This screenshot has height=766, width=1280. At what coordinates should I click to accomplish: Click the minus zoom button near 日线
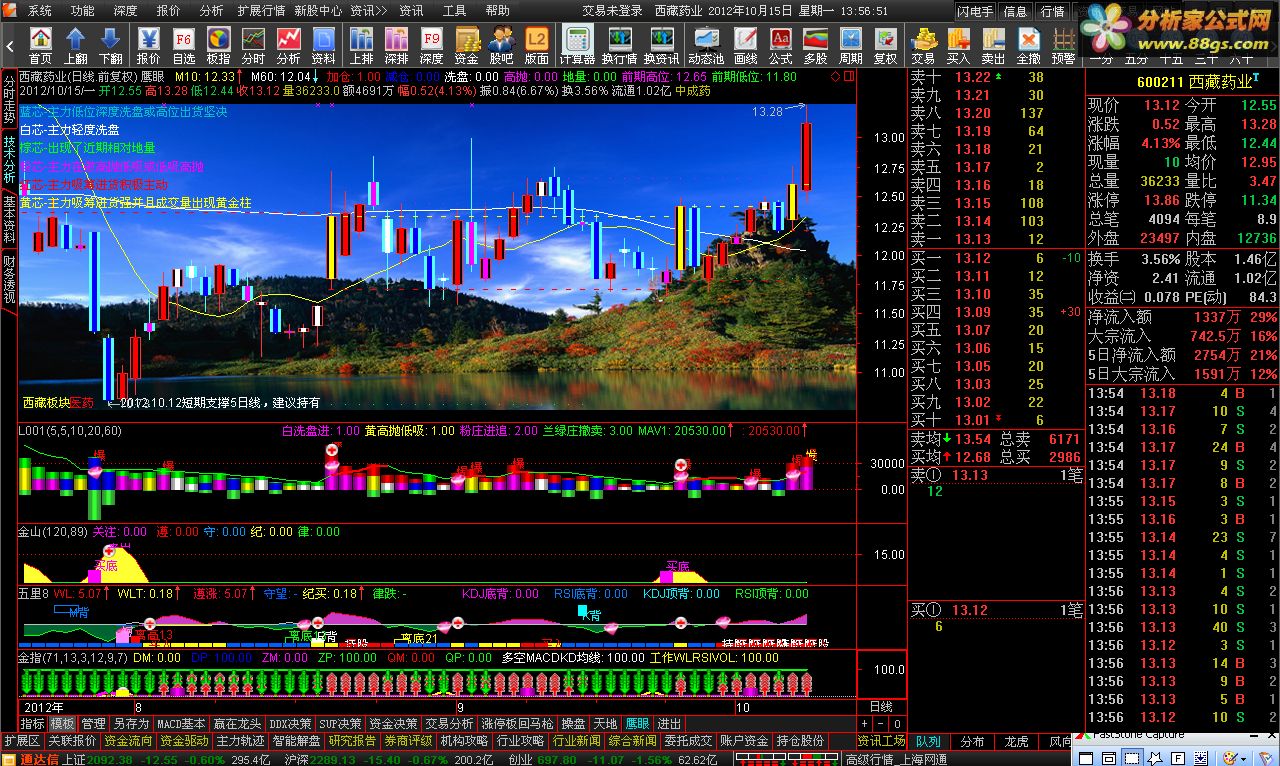click(882, 723)
